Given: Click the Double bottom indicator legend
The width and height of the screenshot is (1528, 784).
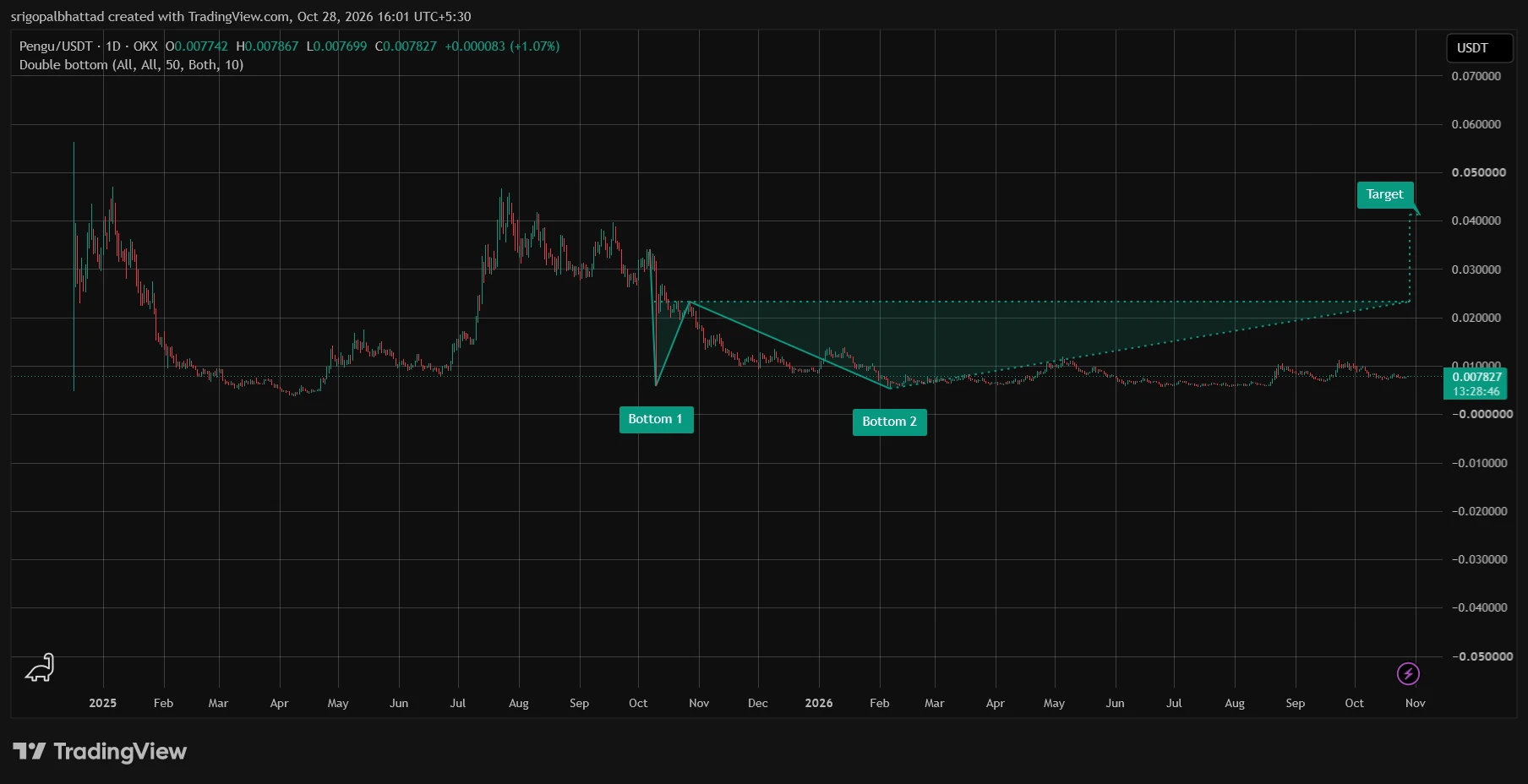Looking at the screenshot, I should 131,65.
